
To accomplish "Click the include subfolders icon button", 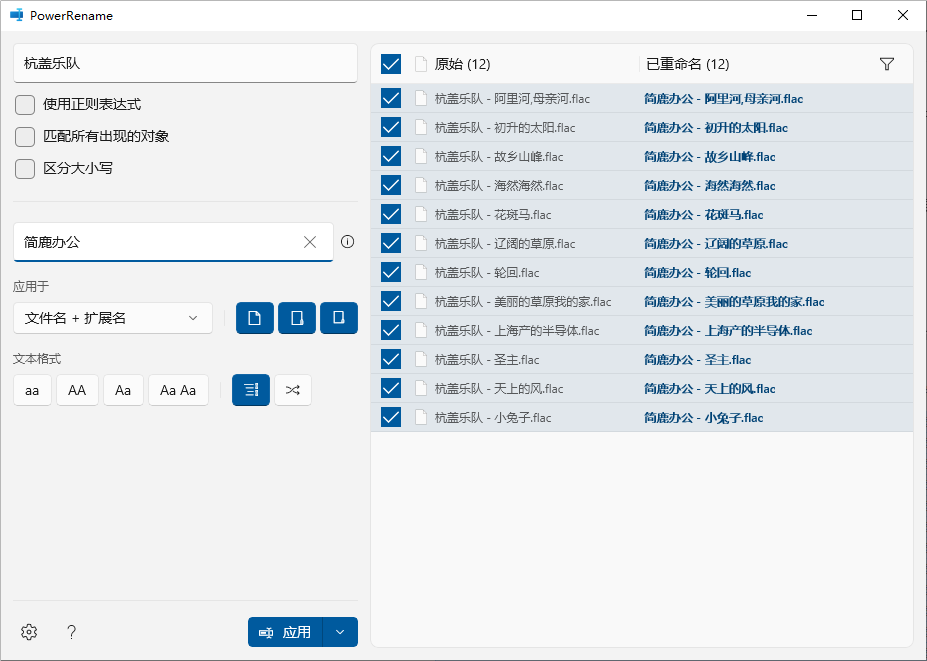I will click(338, 317).
